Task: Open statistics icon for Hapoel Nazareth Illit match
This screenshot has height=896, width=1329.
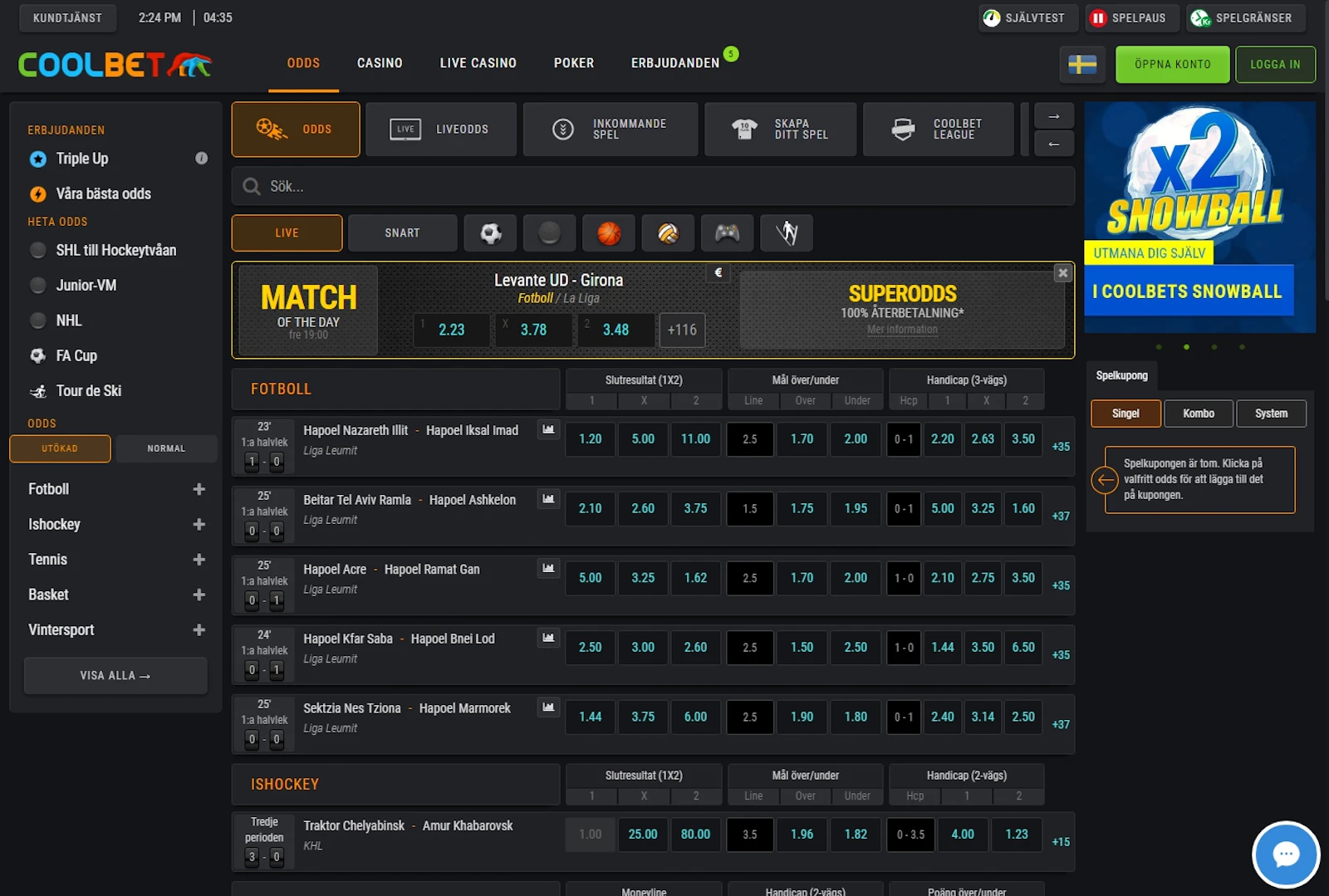Action: tap(548, 429)
